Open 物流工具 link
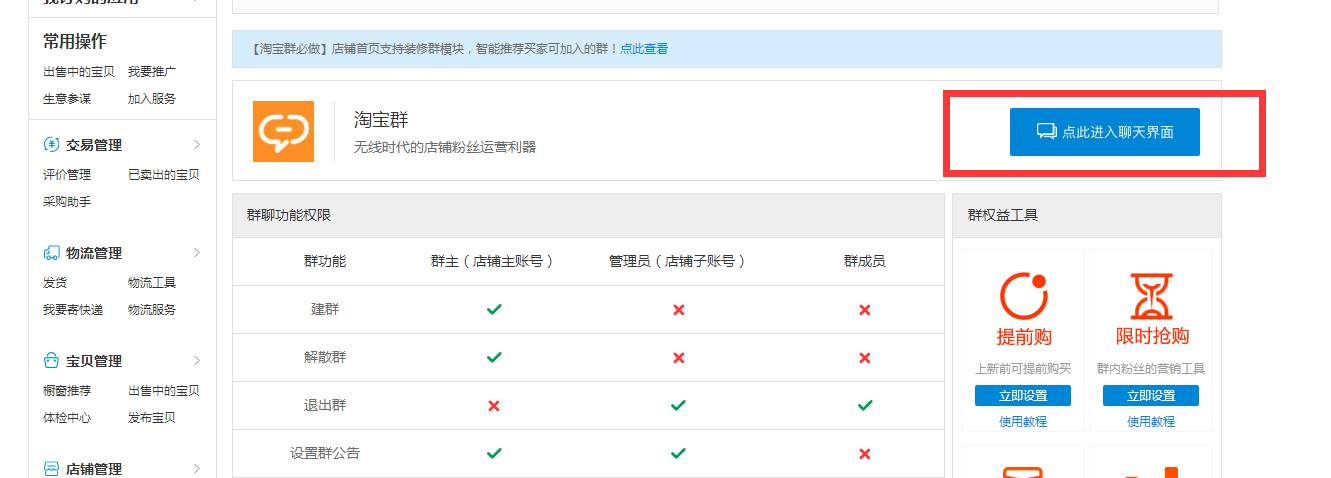The width and height of the screenshot is (1331, 478). (x=152, y=283)
